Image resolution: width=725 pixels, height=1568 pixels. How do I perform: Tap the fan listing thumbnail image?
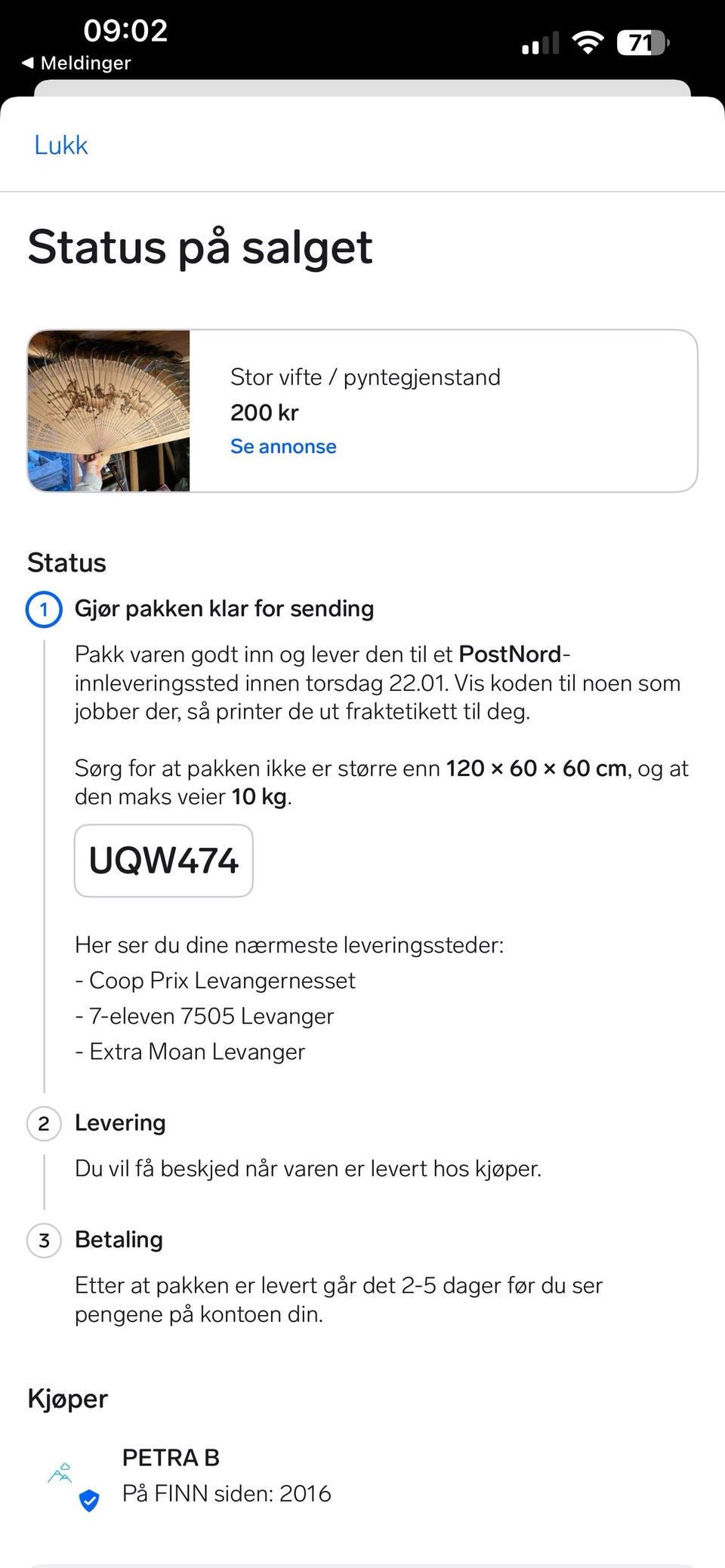click(x=109, y=411)
